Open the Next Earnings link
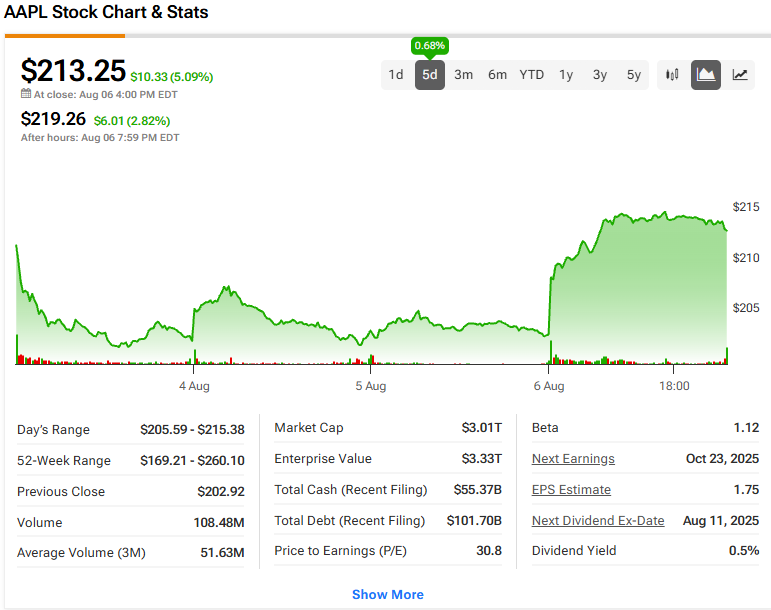Screen dimensions: 771x610 (573, 459)
